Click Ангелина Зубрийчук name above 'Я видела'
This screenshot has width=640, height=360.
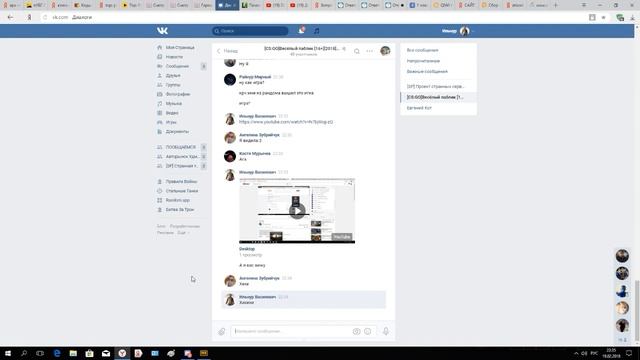point(259,135)
